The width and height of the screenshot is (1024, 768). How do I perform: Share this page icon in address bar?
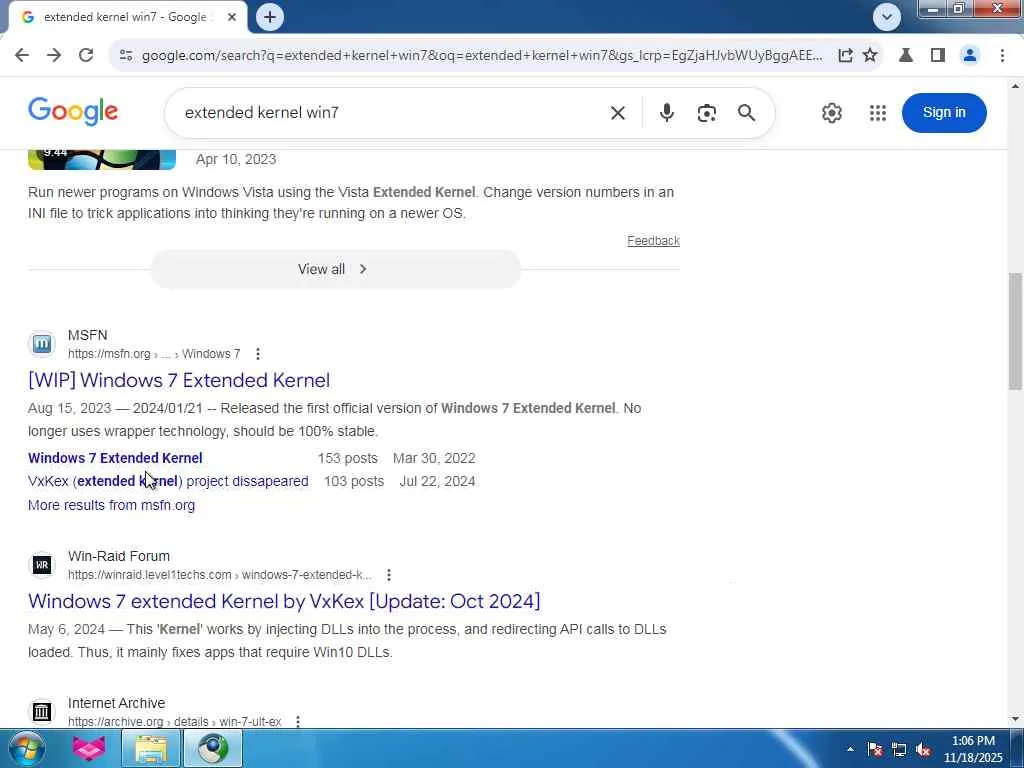point(845,56)
